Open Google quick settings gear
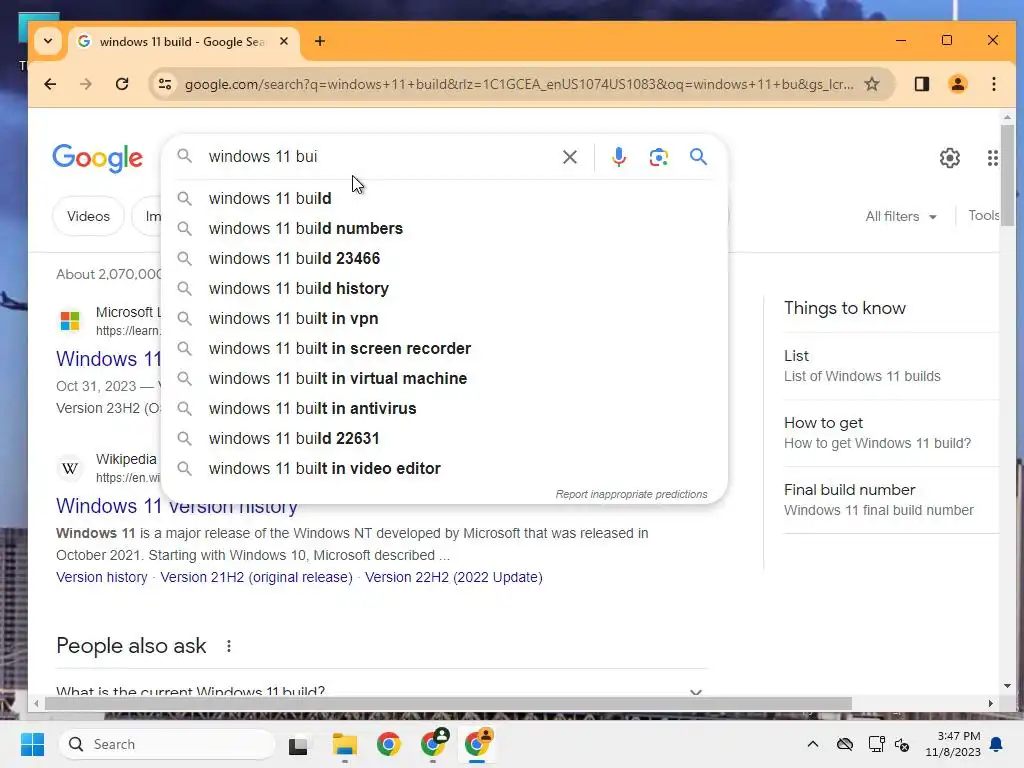This screenshot has width=1024, height=768. tap(950, 157)
